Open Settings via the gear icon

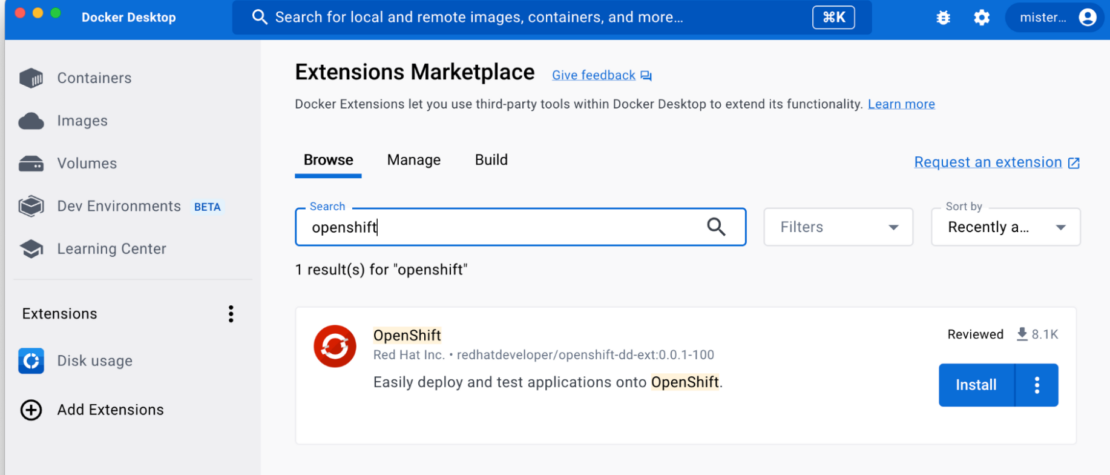981,18
